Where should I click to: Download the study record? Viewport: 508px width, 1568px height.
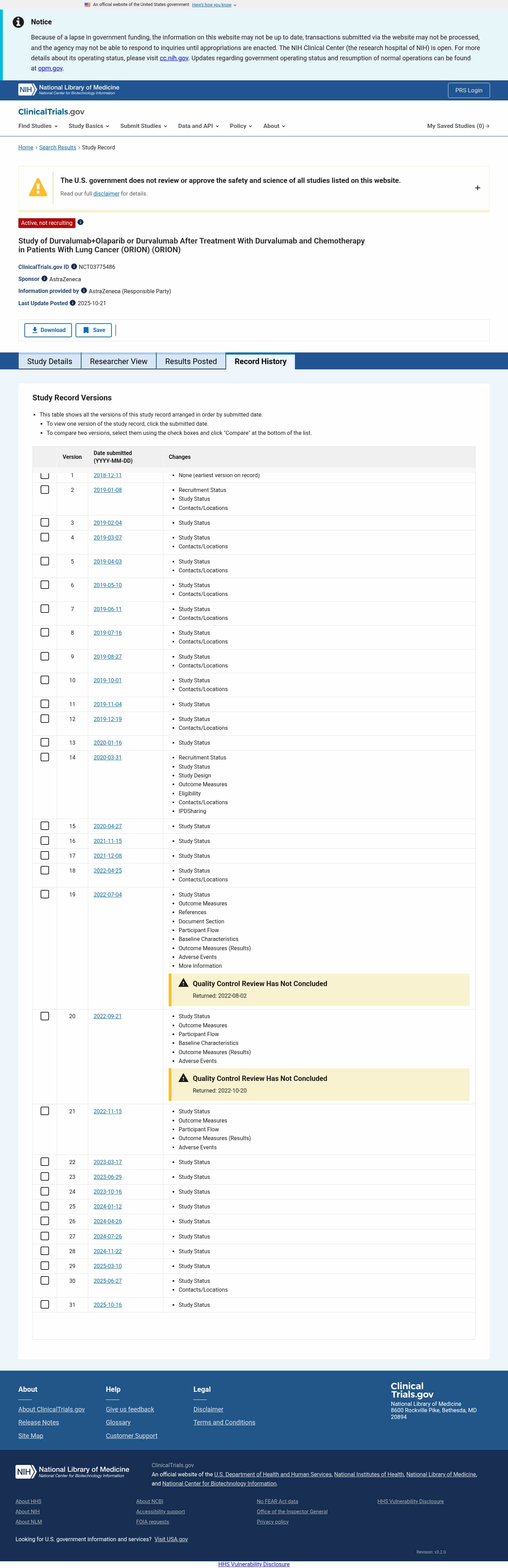(x=48, y=330)
